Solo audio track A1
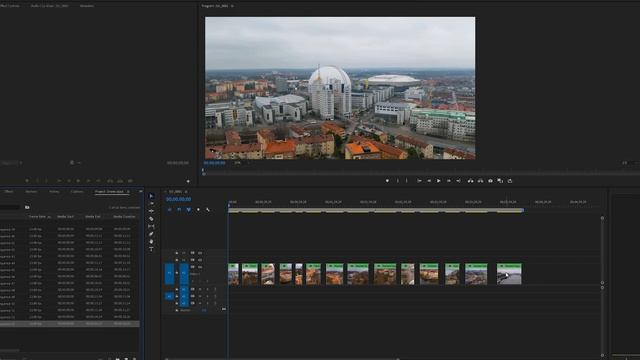Image resolution: width=640 pixels, height=360 pixels. pyautogui.click(x=207, y=289)
